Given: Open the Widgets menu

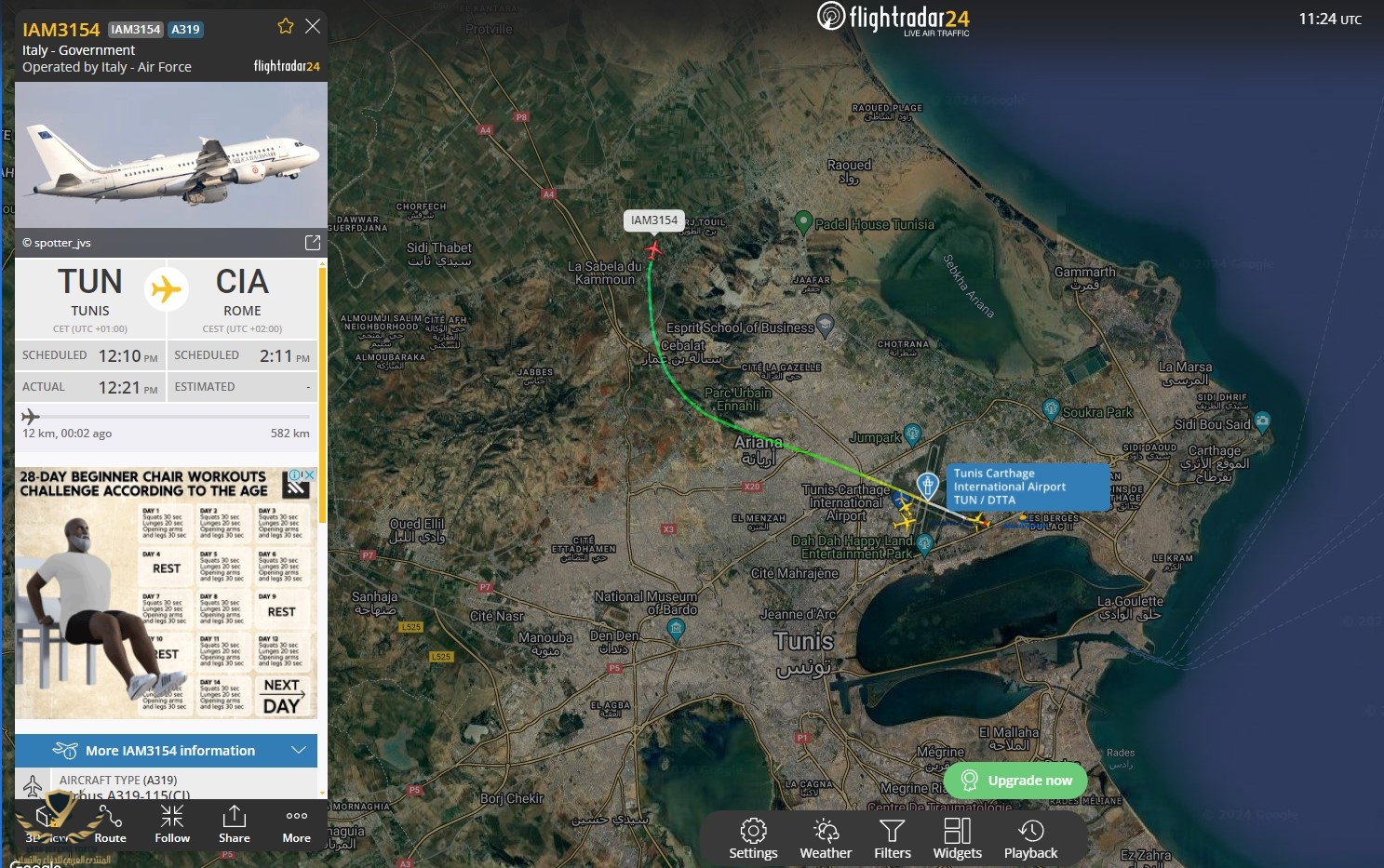Looking at the screenshot, I should (957, 838).
